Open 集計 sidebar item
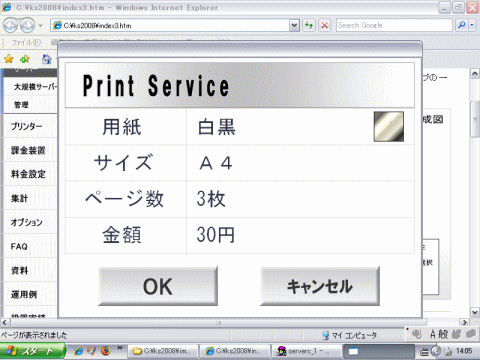480x360 pixels. pyautogui.click(x=30, y=198)
